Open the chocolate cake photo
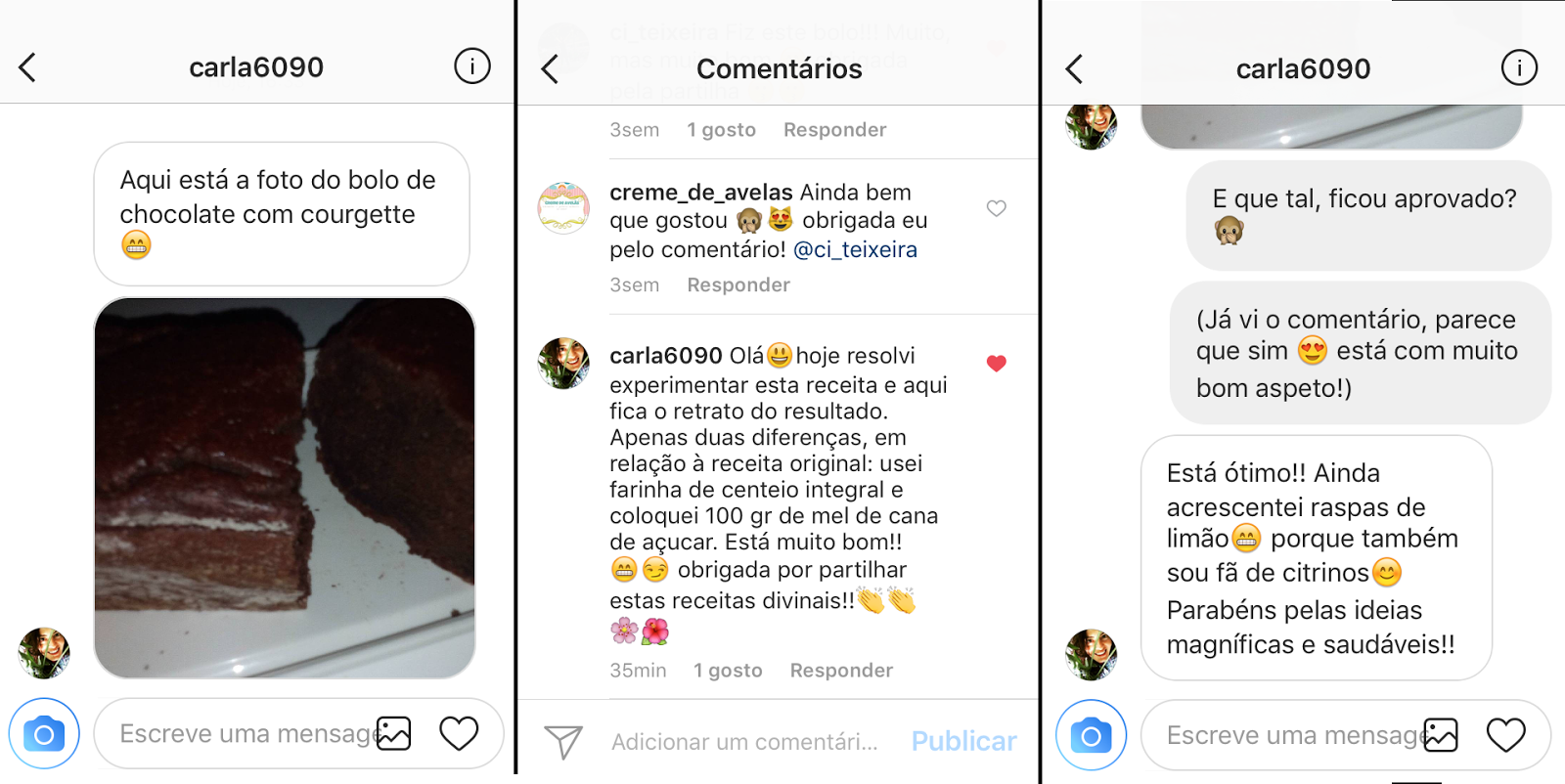Viewport: 1565px width, 784px height. coord(285,488)
